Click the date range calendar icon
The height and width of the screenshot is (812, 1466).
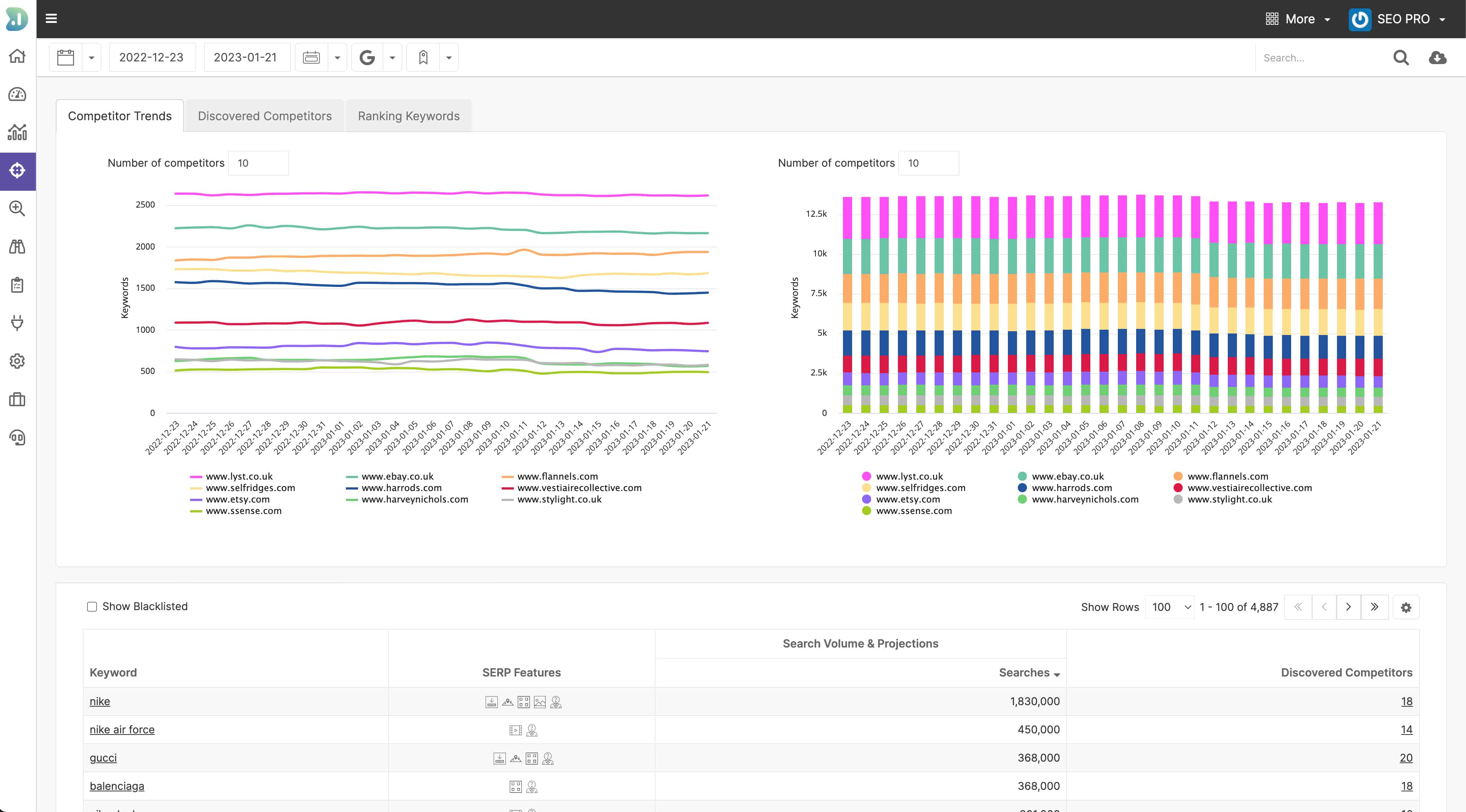311,58
